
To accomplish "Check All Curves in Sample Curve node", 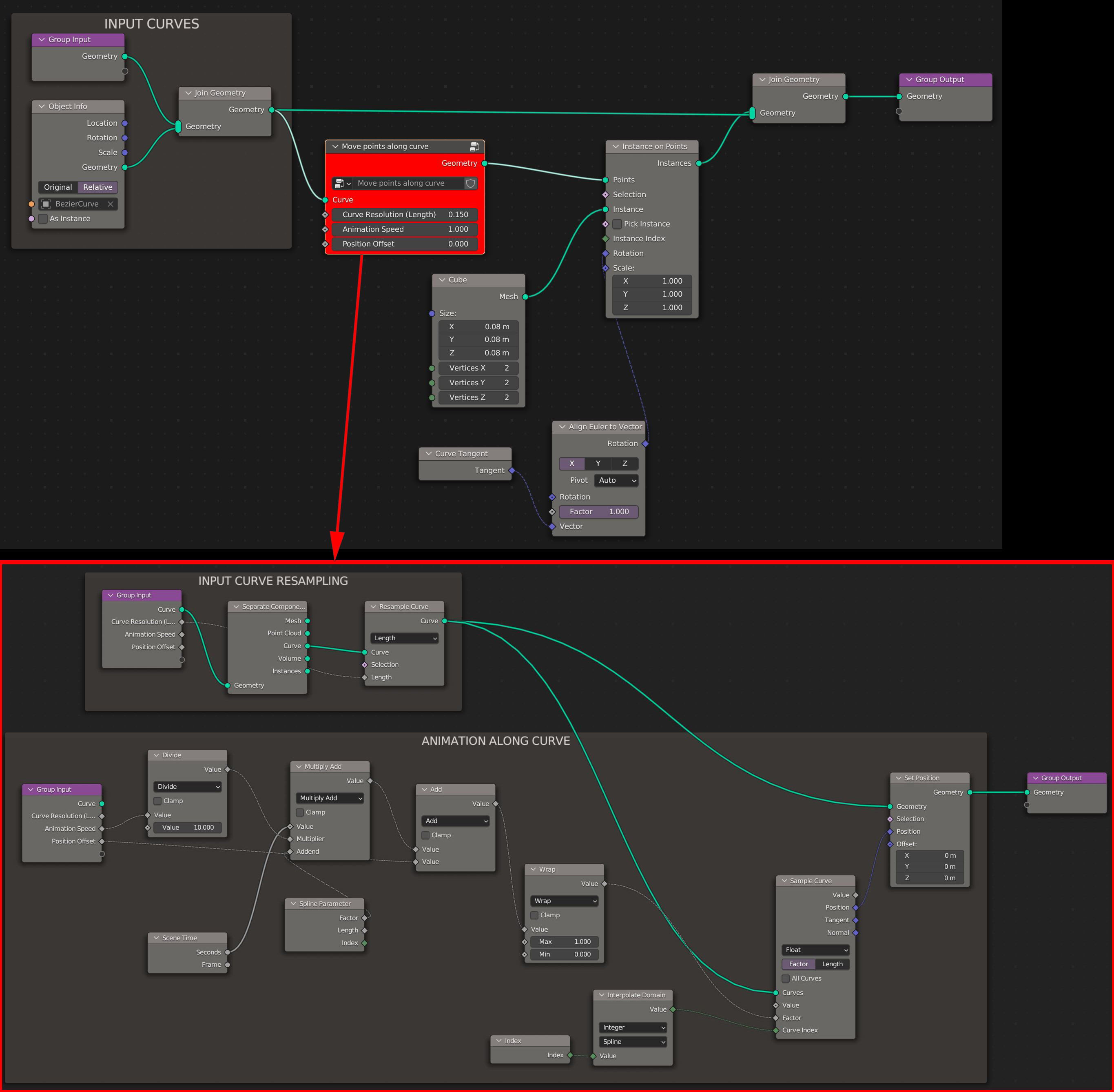I will pos(786,979).
